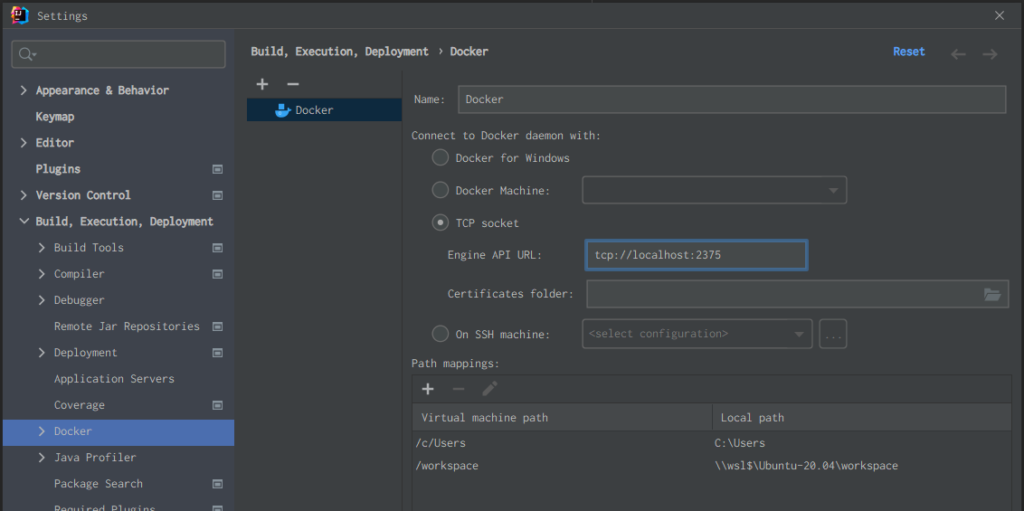
Task: Click the Engine API URL field
Action: tap(696, 255)
